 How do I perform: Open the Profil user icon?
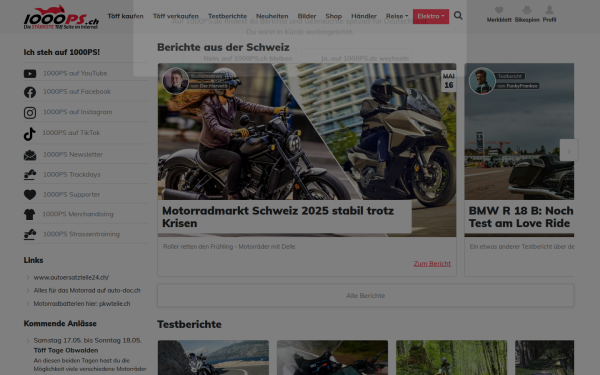tap(549, 10)
